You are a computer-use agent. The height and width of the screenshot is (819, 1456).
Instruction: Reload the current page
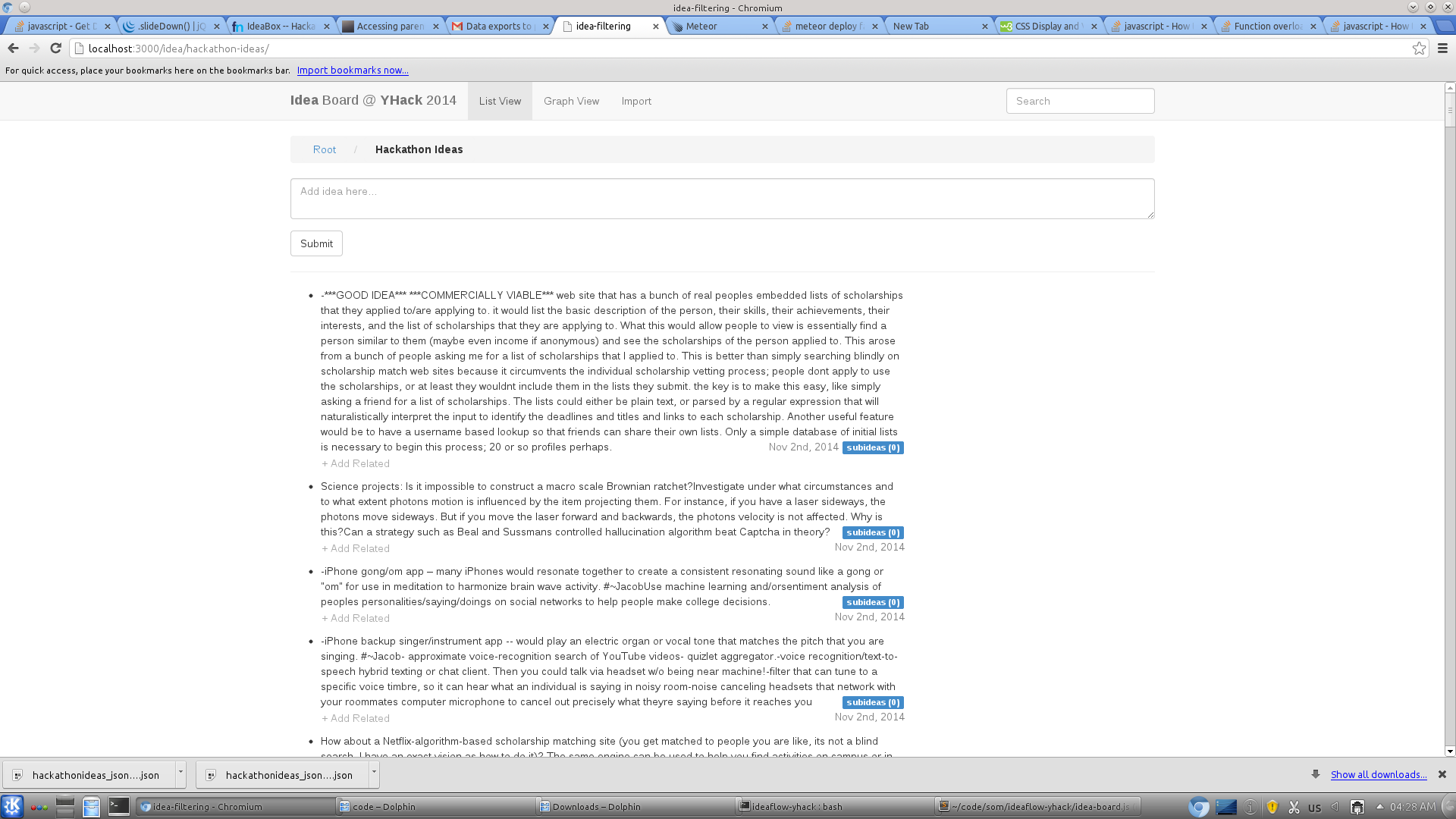click(55, 48)
